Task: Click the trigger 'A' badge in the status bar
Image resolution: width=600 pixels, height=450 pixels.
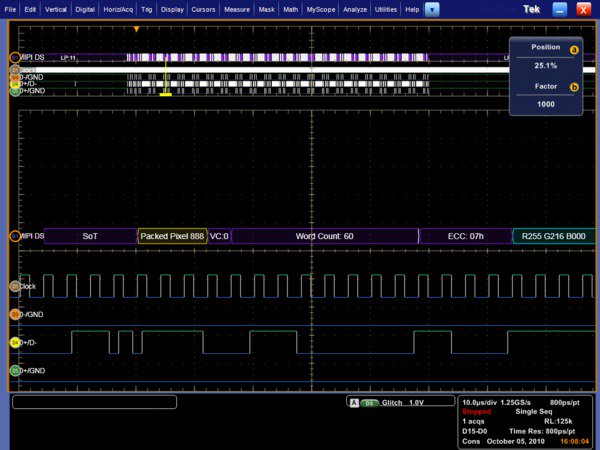Action: 353,403
